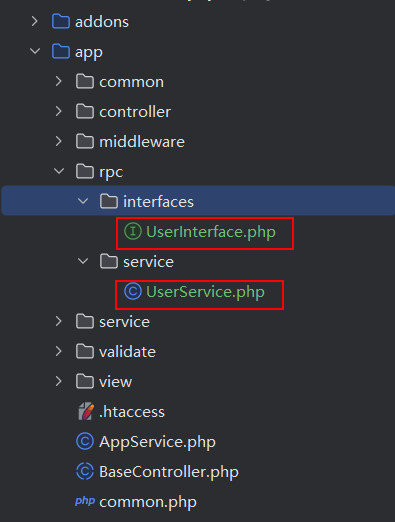
Task: Open the .htaccess file
Action: click(x=132, y=412)
